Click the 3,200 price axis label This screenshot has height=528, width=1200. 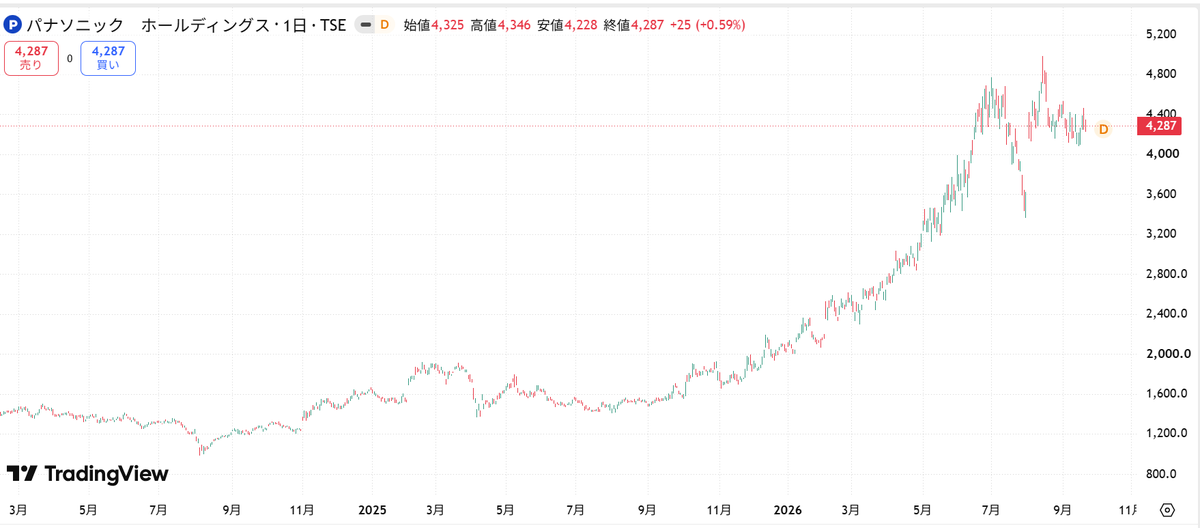(x=1159, y=234)
